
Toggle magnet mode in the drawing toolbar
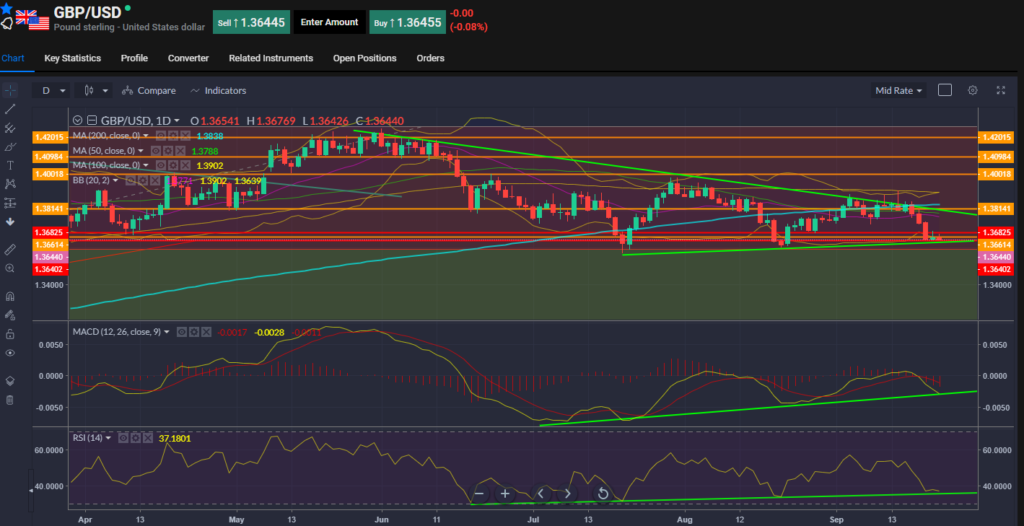pos(10,296)
